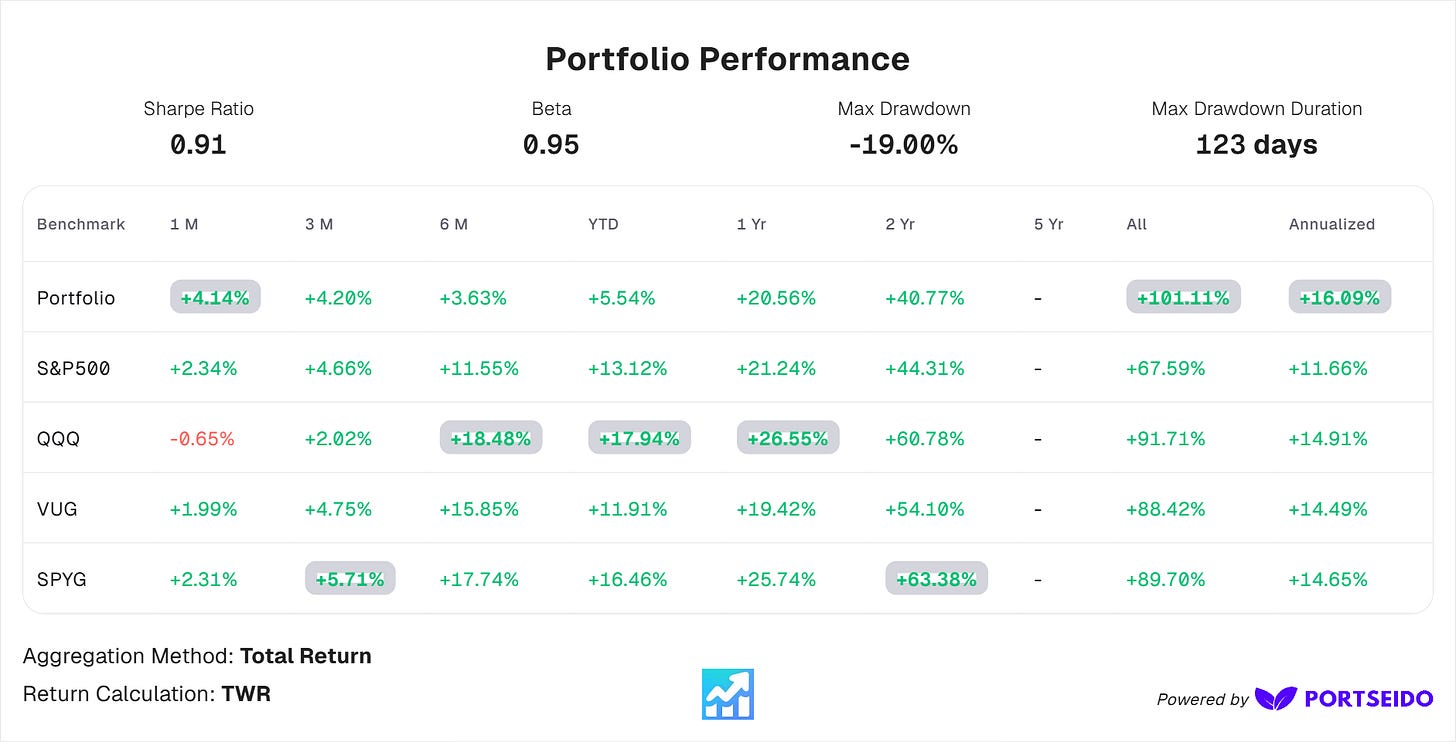Click the Portfolio Performance title
The image size is (1456, 742).
727,59
